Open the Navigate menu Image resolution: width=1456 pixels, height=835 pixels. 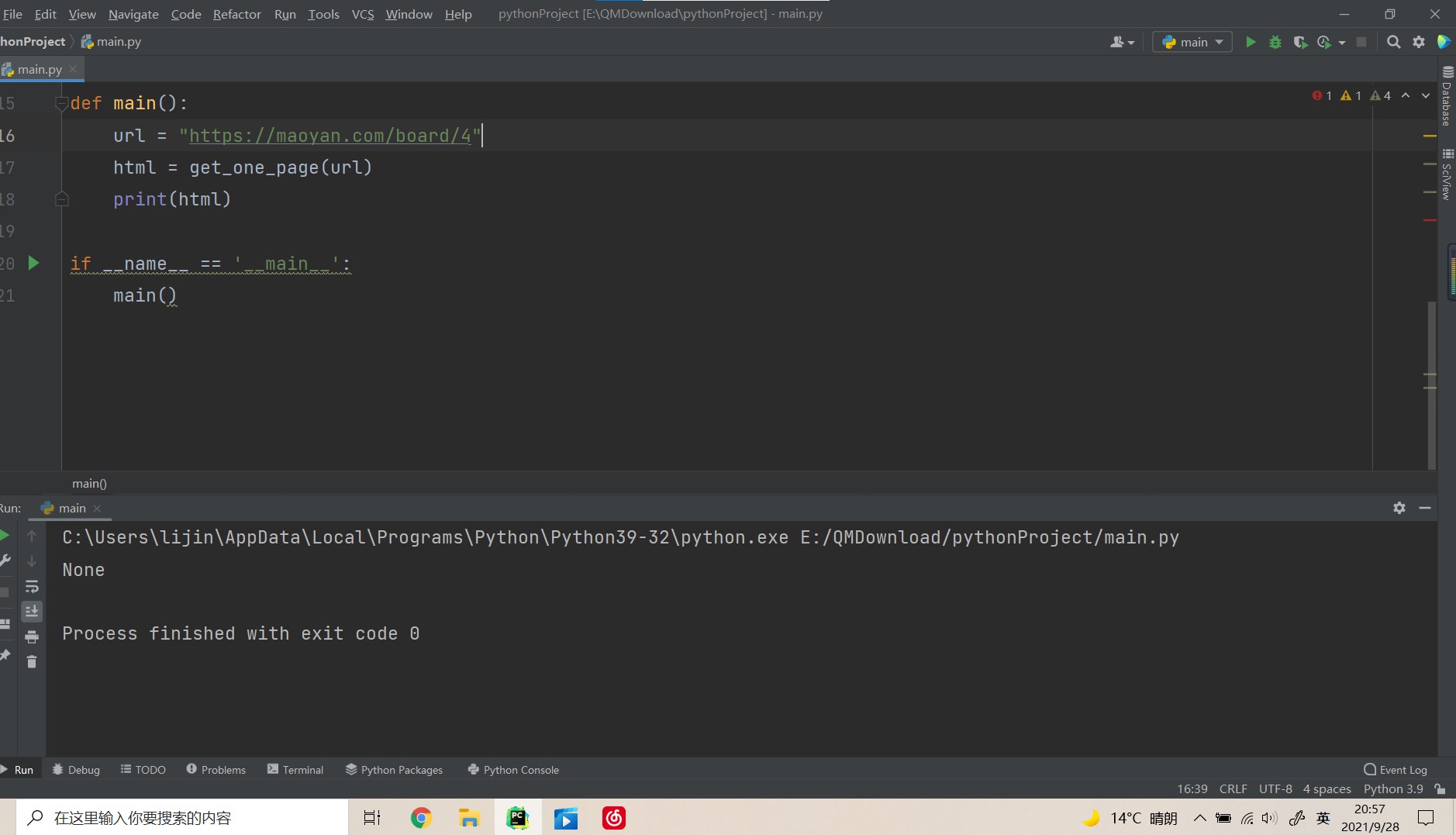click(133, 14)
